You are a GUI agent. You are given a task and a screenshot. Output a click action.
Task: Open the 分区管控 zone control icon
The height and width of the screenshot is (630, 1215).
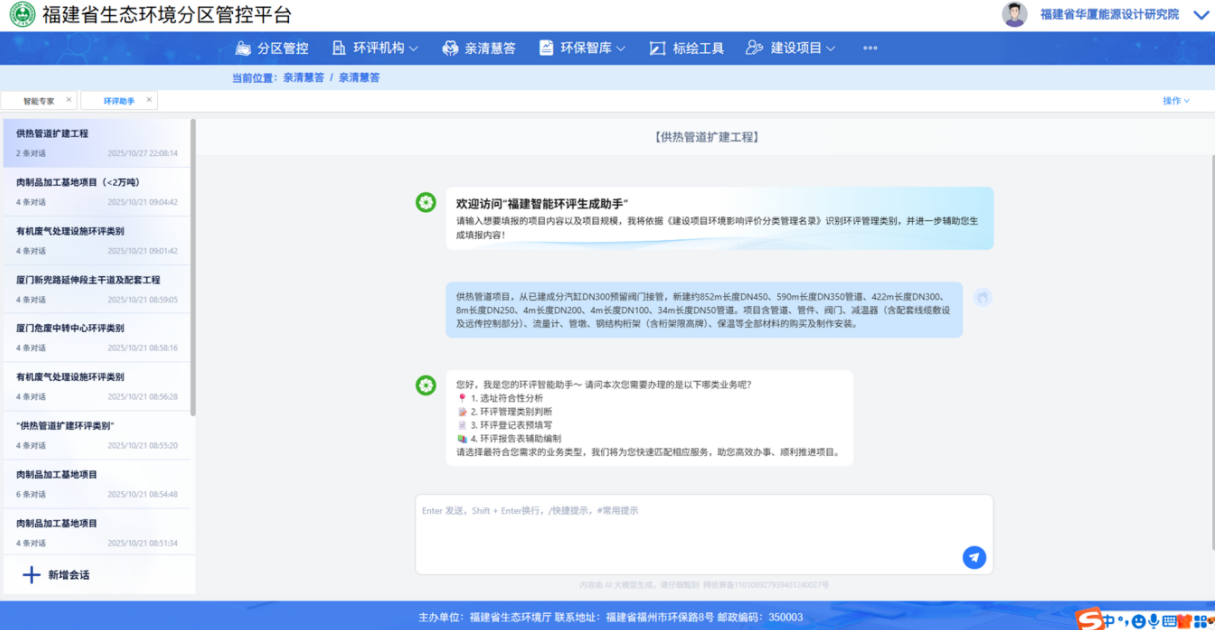pos(243,48)
